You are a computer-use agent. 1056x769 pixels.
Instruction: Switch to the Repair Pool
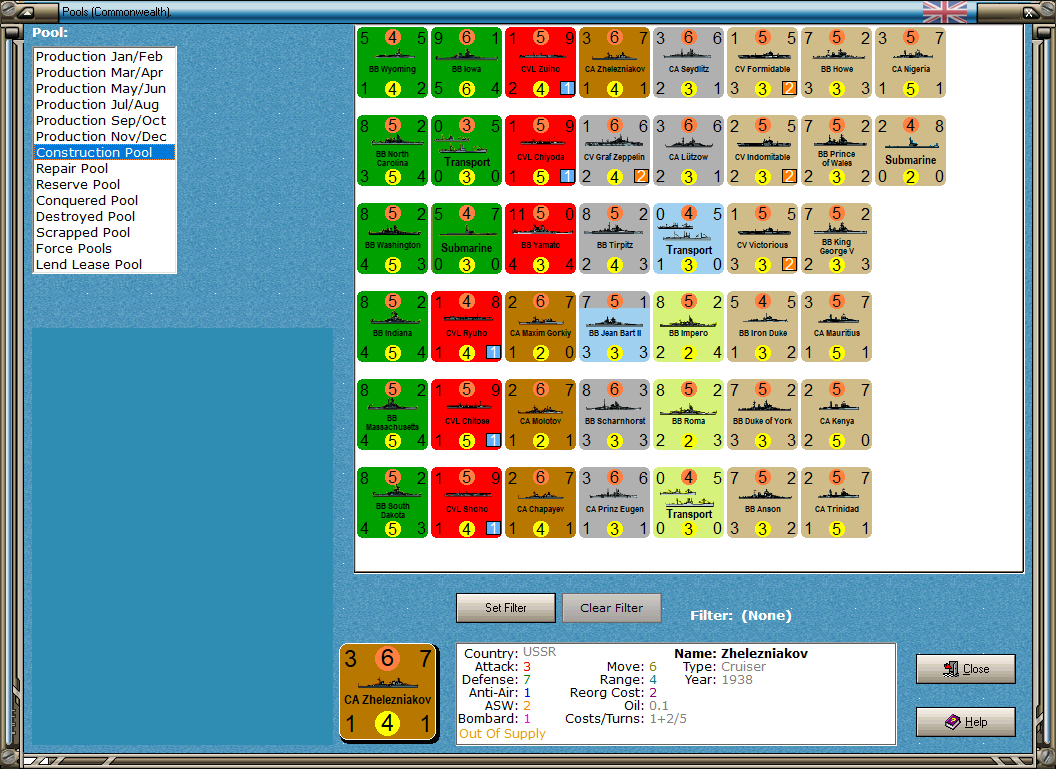(104, 168)
